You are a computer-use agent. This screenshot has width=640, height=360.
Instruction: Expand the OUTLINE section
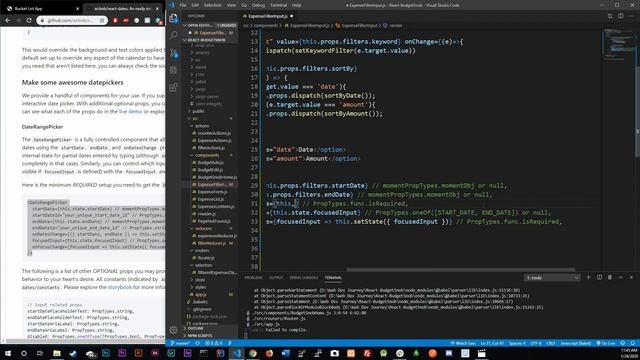pyautogui.click(x=195, y=328)
